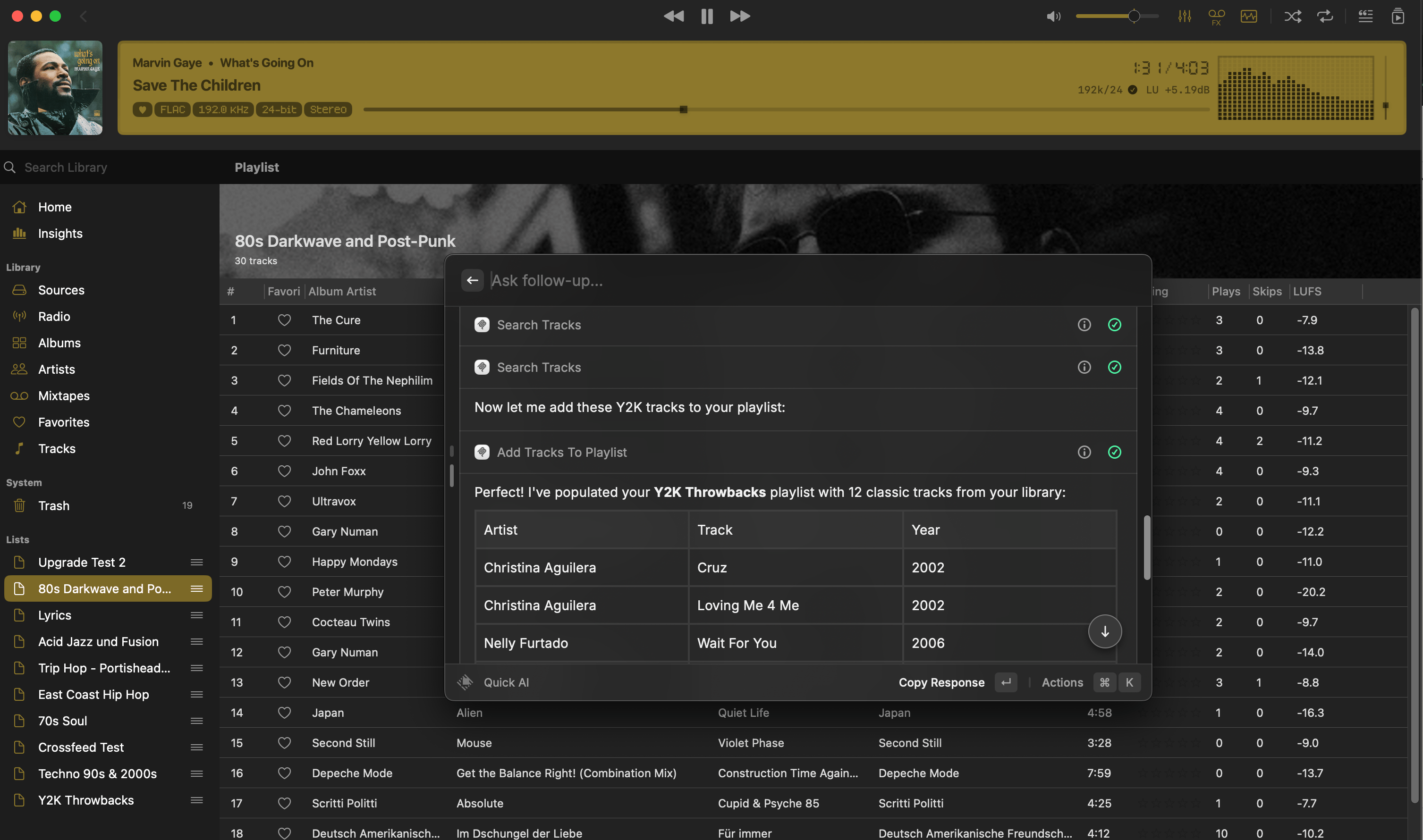This screenshot has height=840, width=1423.
Task: Select the 70s Soul playlist
Action: pyautogui.click(x=62, y=721)
